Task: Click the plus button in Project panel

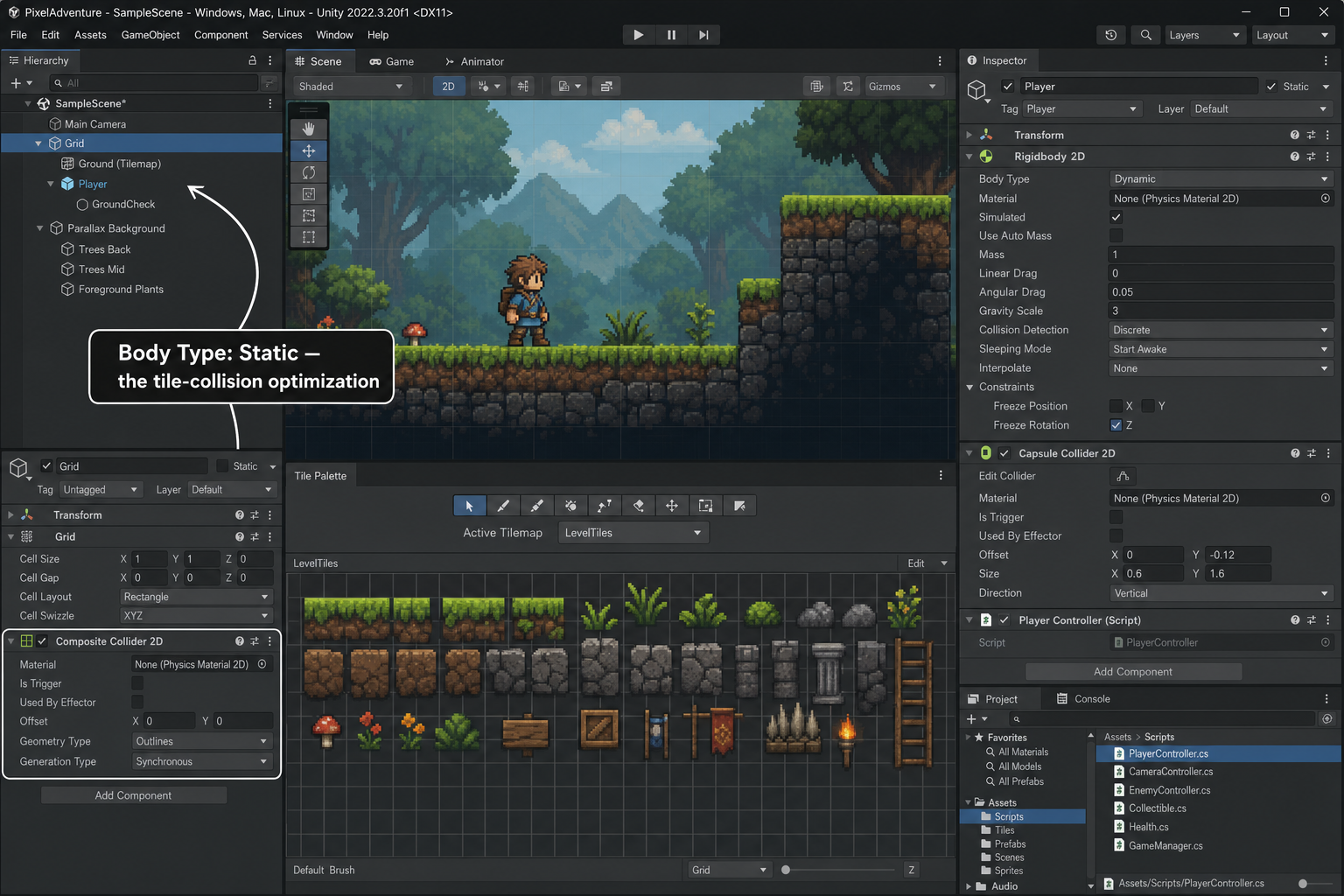Action: click(971, 718)
